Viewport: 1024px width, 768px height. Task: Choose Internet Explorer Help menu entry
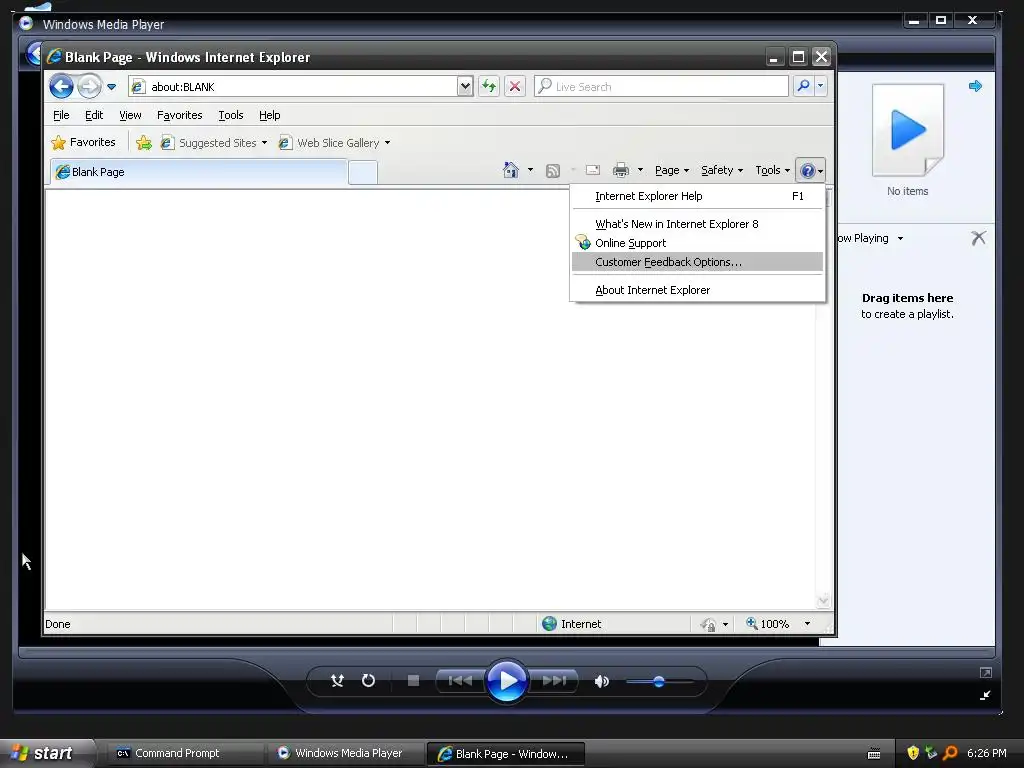tap(697, 196)
